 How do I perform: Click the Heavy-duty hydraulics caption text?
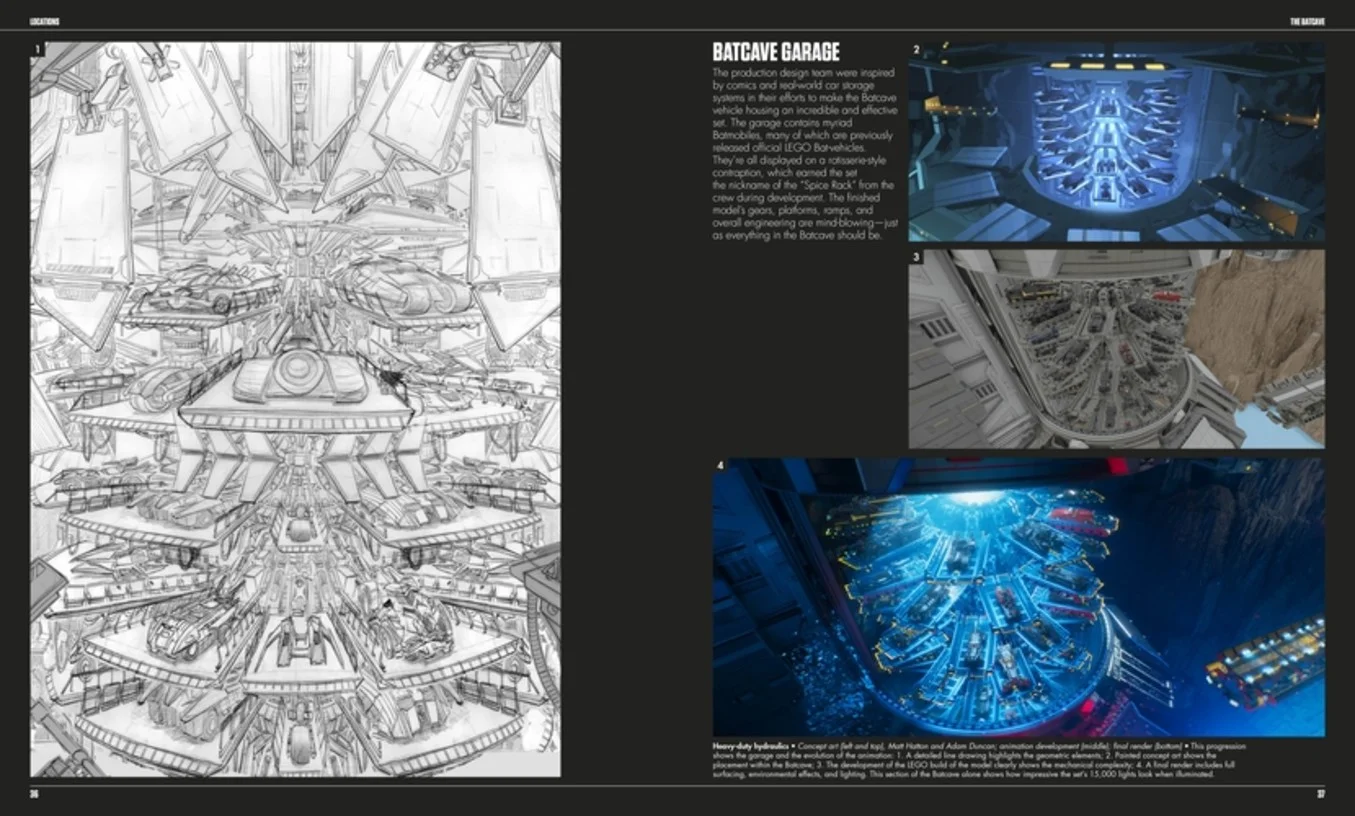coord(980,760)
